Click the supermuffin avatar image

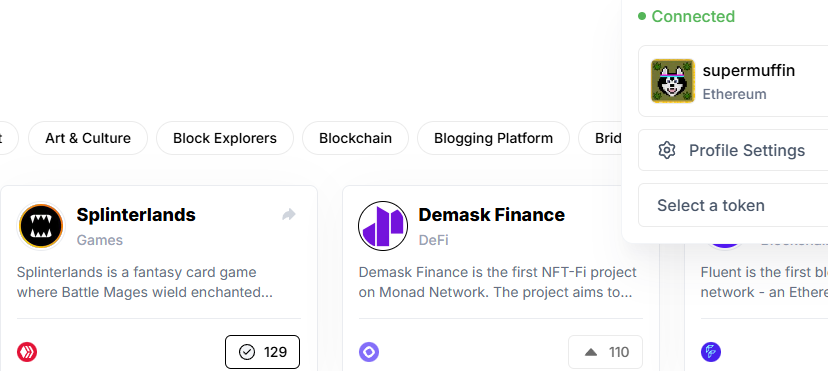pos(673,81)
